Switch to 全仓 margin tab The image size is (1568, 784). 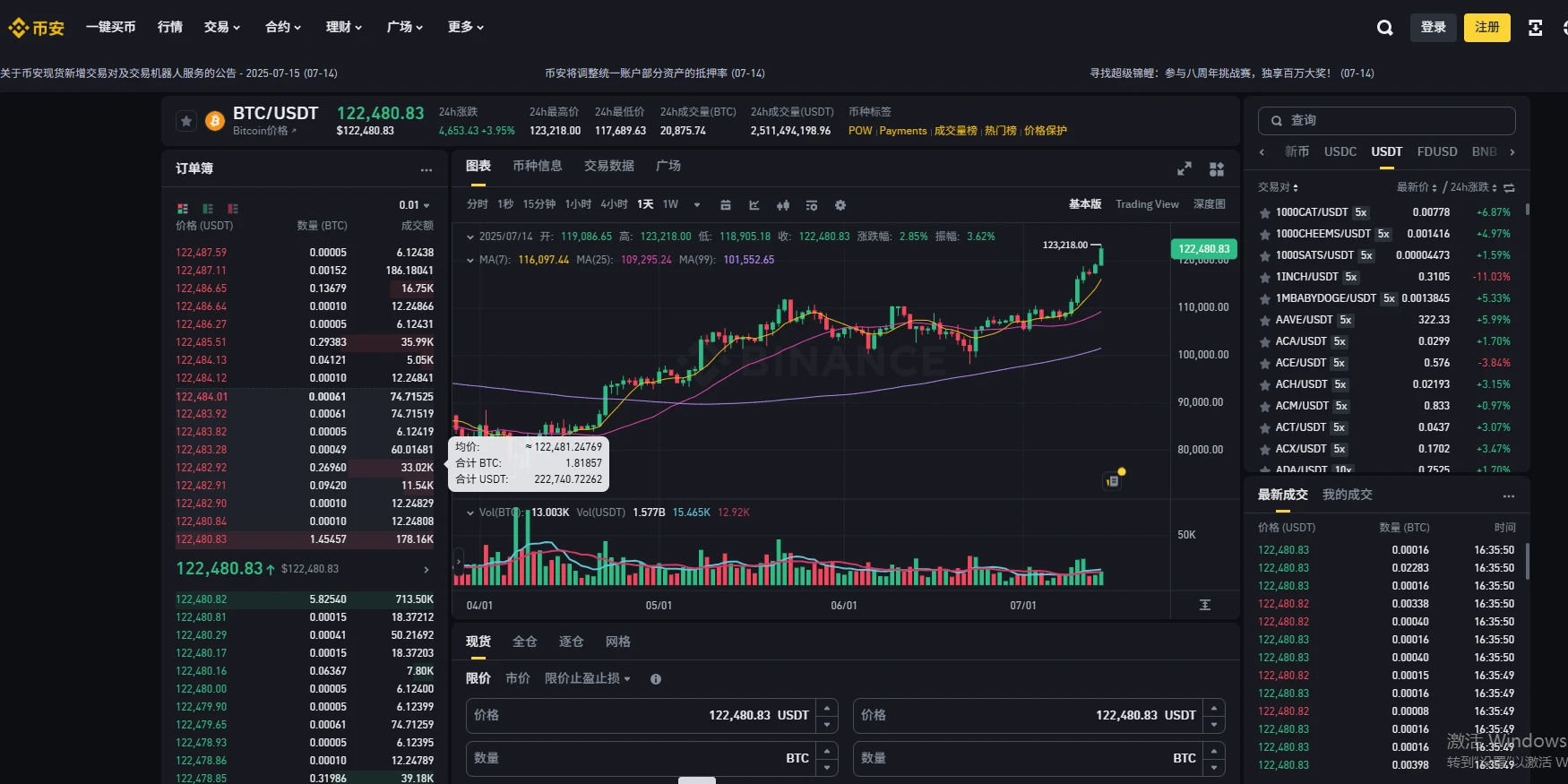pos(525,642)
